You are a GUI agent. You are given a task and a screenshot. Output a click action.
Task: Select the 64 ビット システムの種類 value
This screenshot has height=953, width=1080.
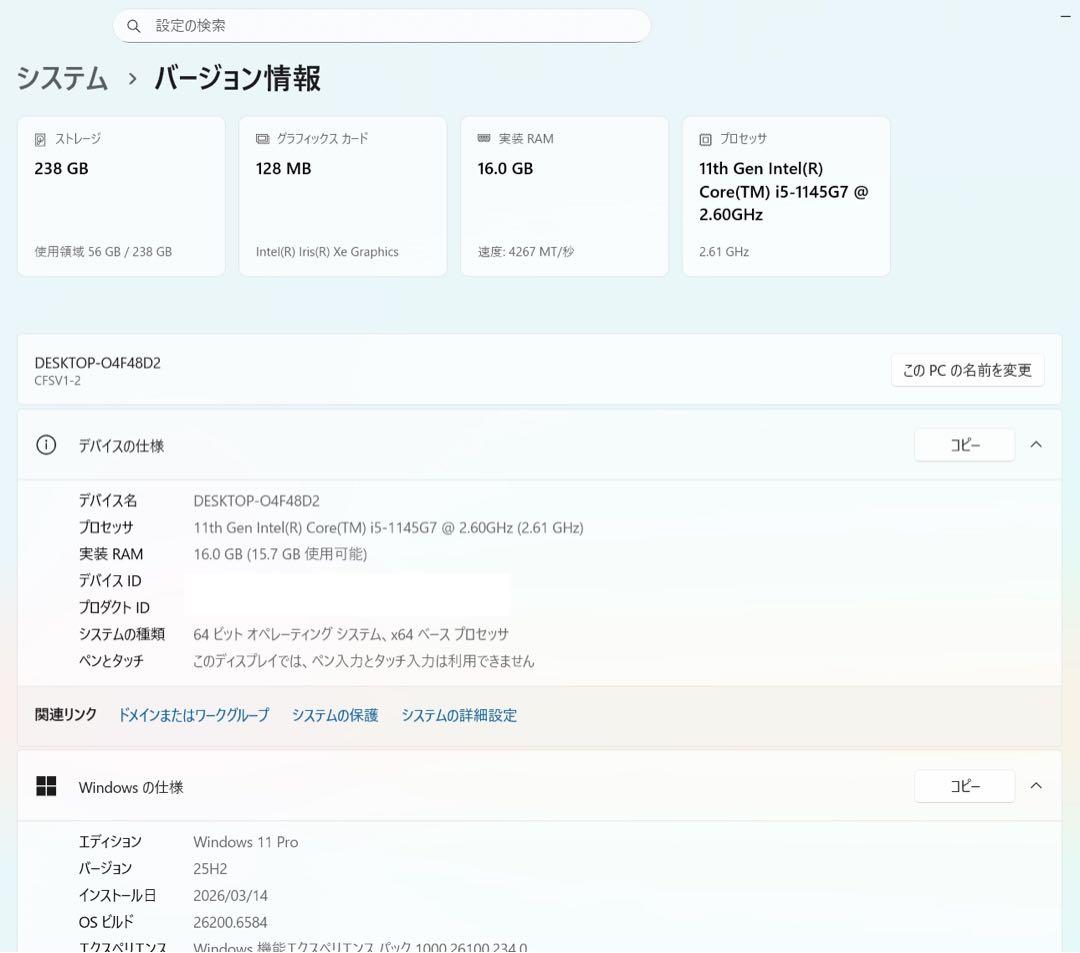[x=351, y=634]
